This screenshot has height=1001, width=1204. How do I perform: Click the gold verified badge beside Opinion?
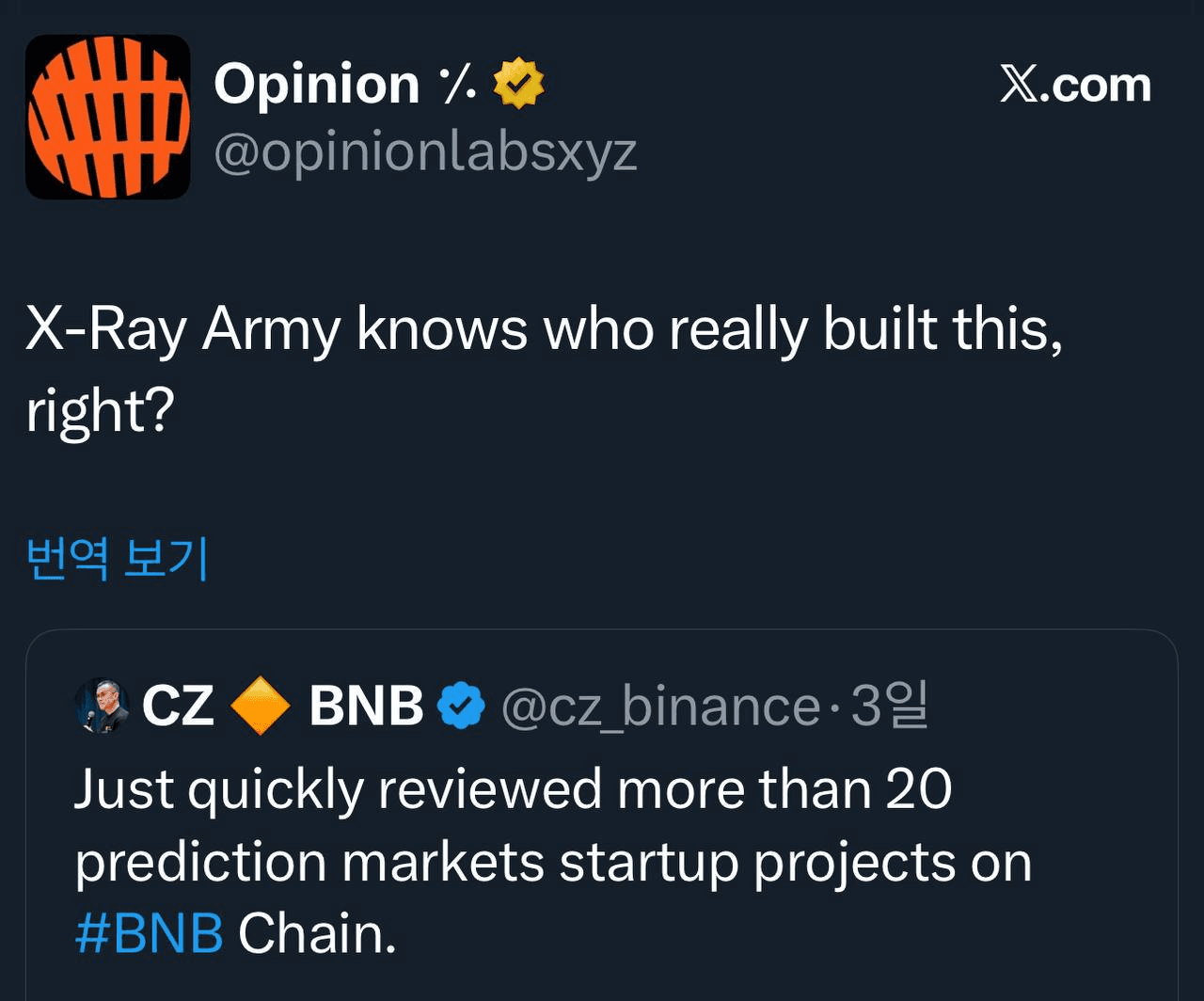coord(518,83)
